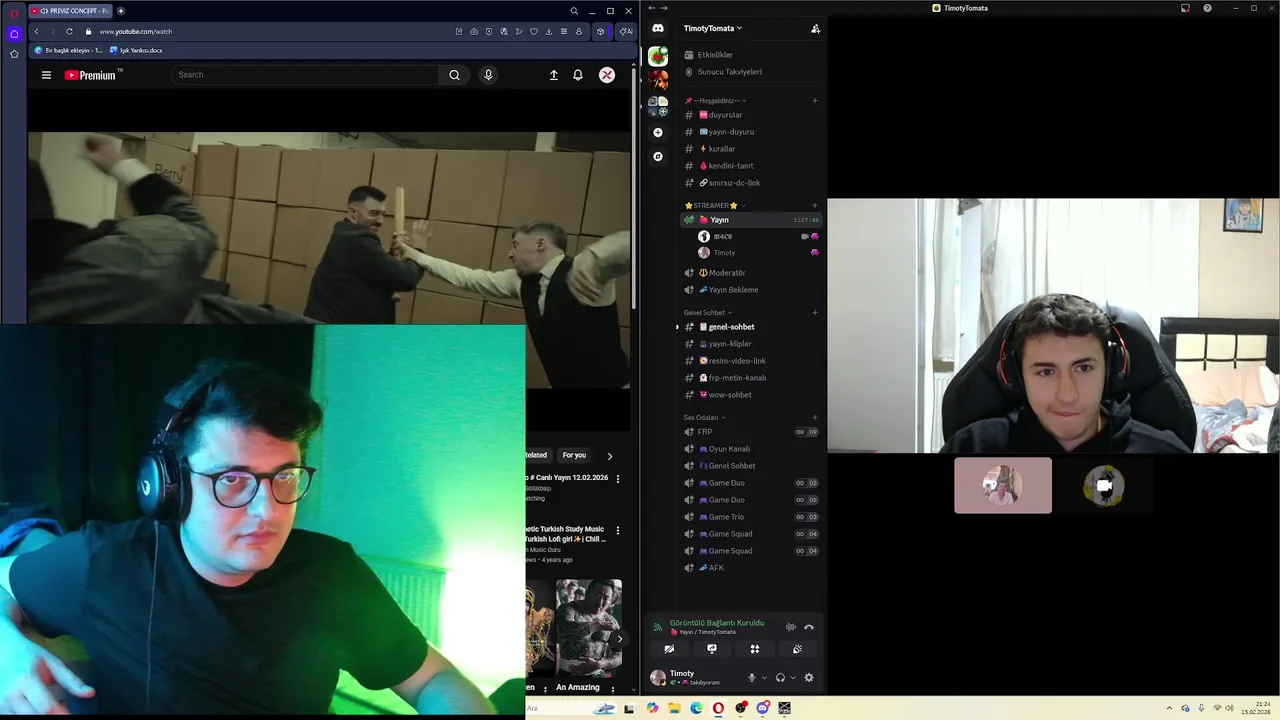Open File Explorer in Windows taskbar
Screen dimensions: 1280x720
(x=674, y=708)
